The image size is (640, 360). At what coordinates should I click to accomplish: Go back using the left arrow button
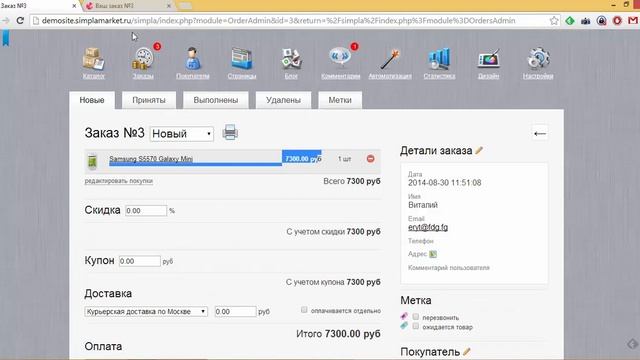[x=540, y=133]
